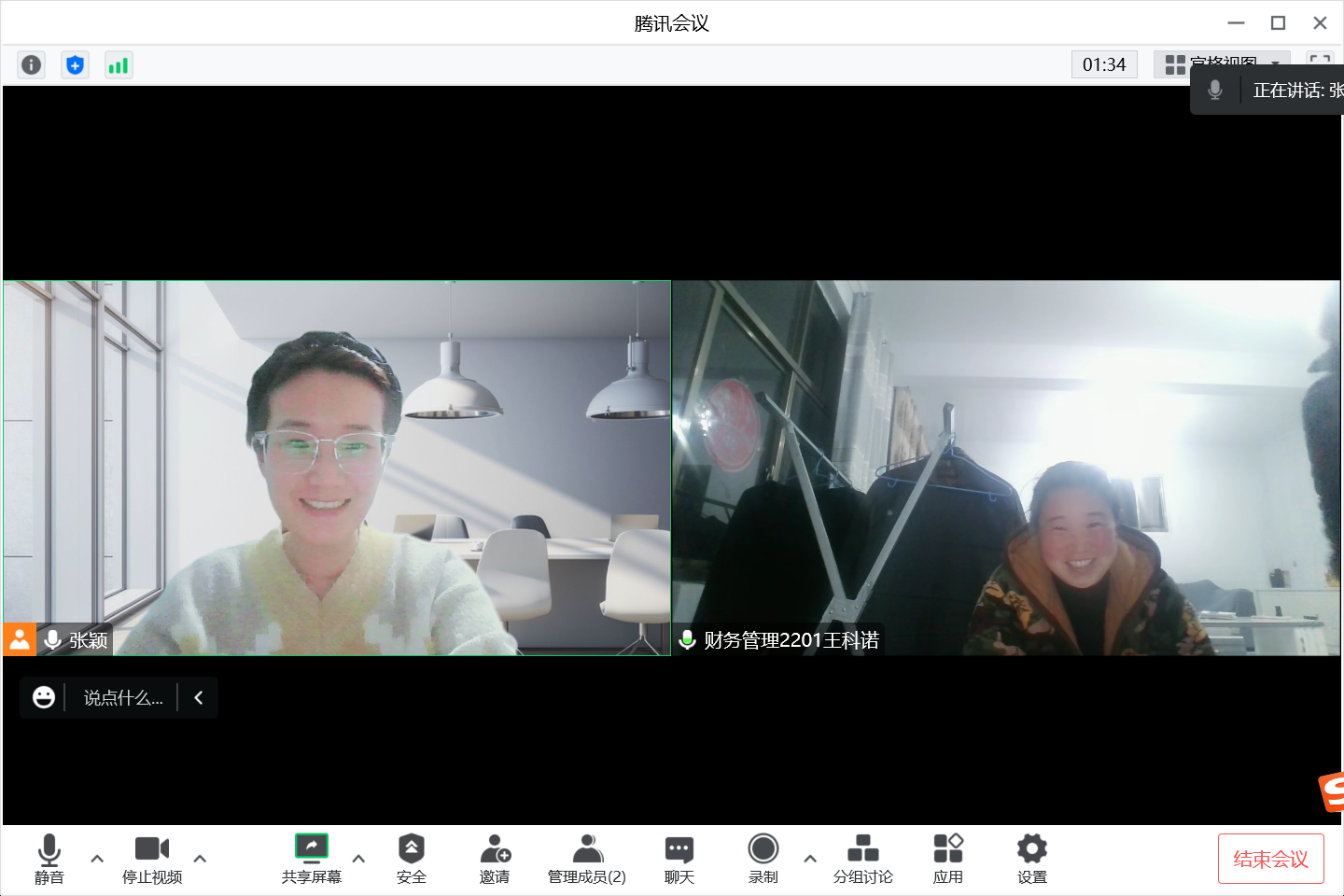Maximize the 腾讯会议 window
The width and height of the screenshot is (1344, 896).
point(1279,22)
